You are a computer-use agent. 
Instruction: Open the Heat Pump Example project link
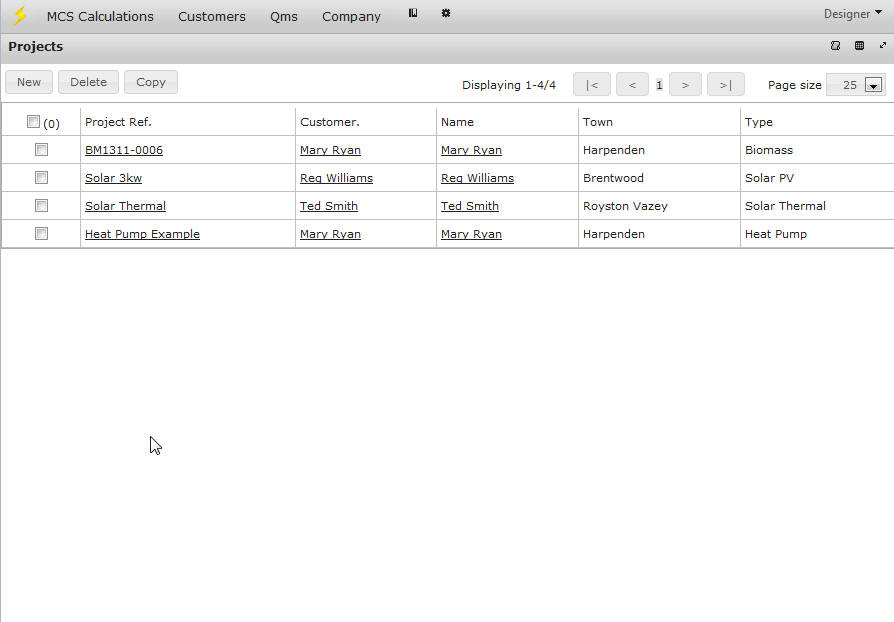[x=142, y=234]
